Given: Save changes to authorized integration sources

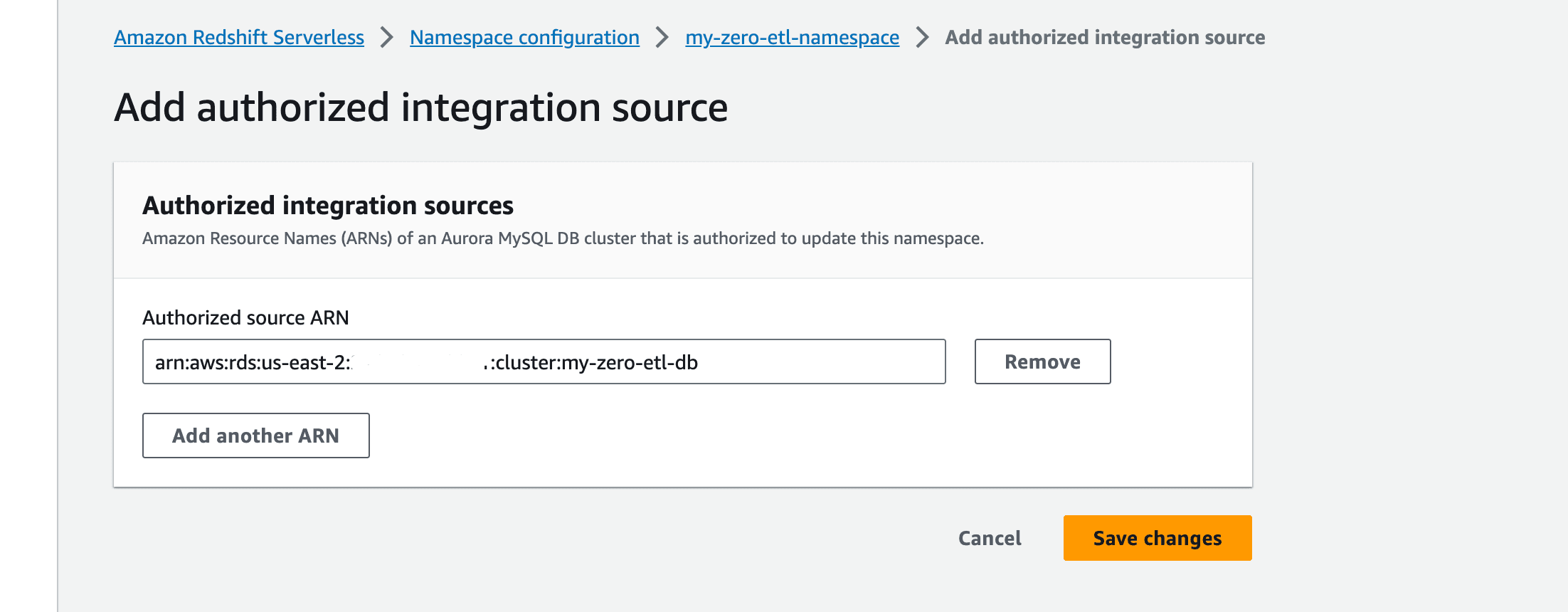Looking at the screenshot, I should (x=1158, y=538).
